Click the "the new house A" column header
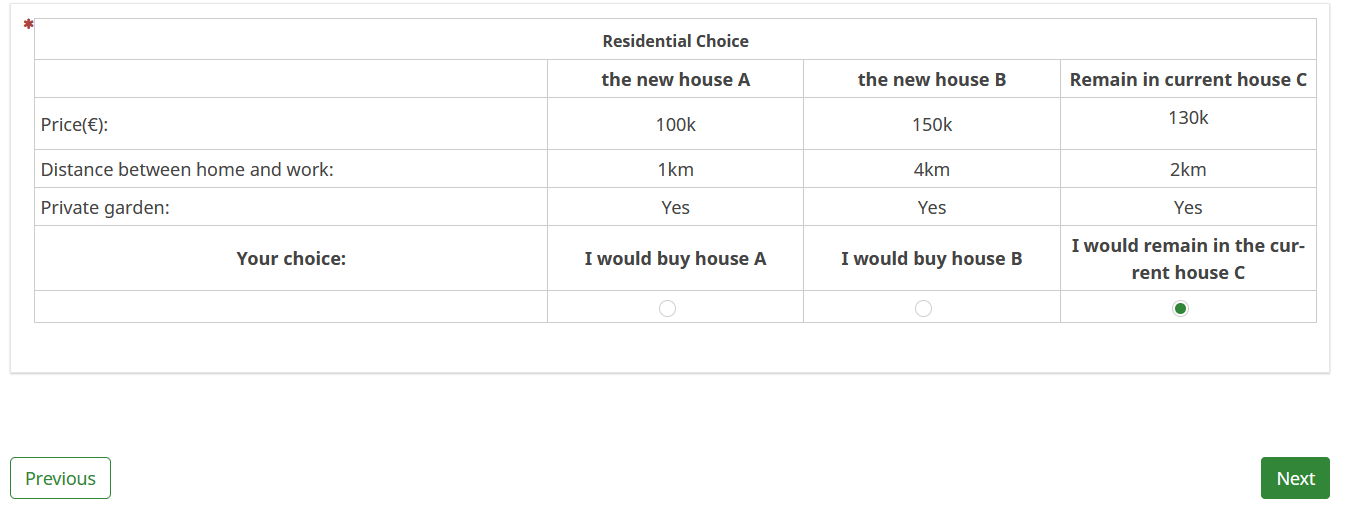 click(675, 80)
